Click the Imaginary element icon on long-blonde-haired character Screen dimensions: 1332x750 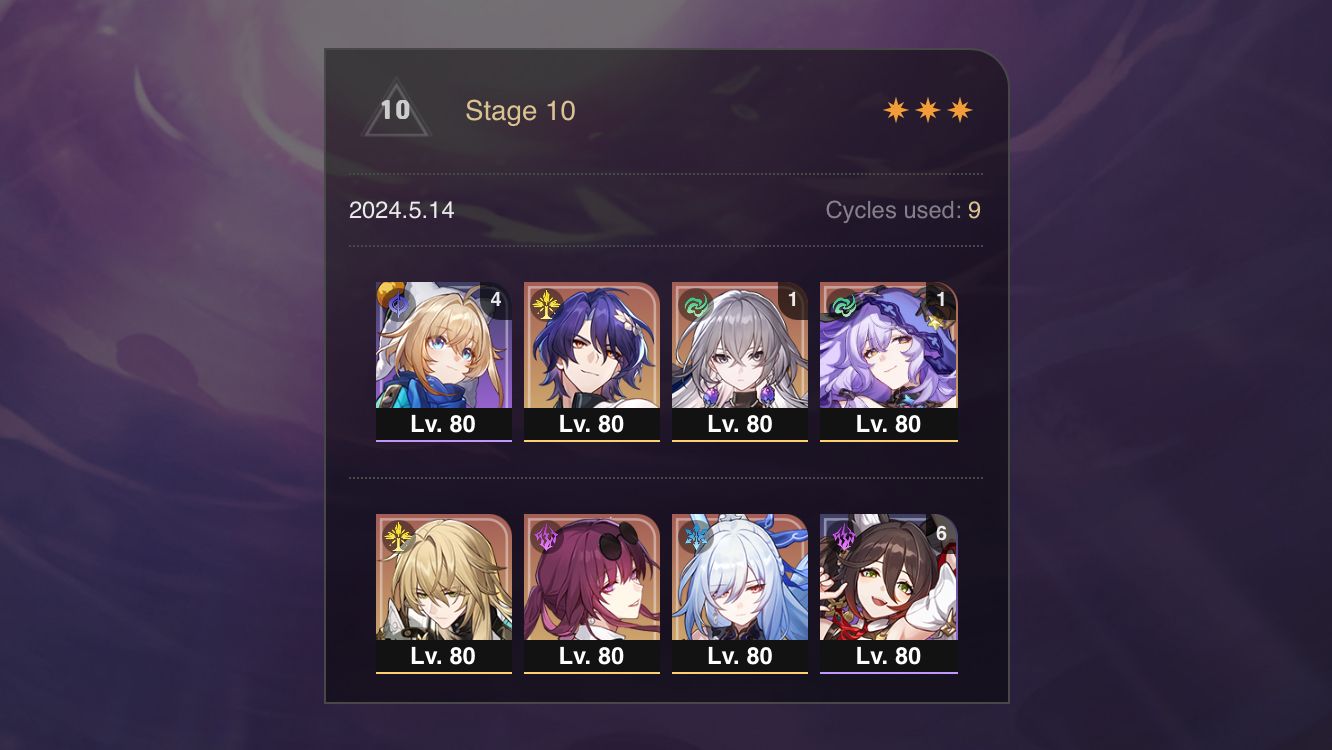pyautogui.click(x=397, y=536)
